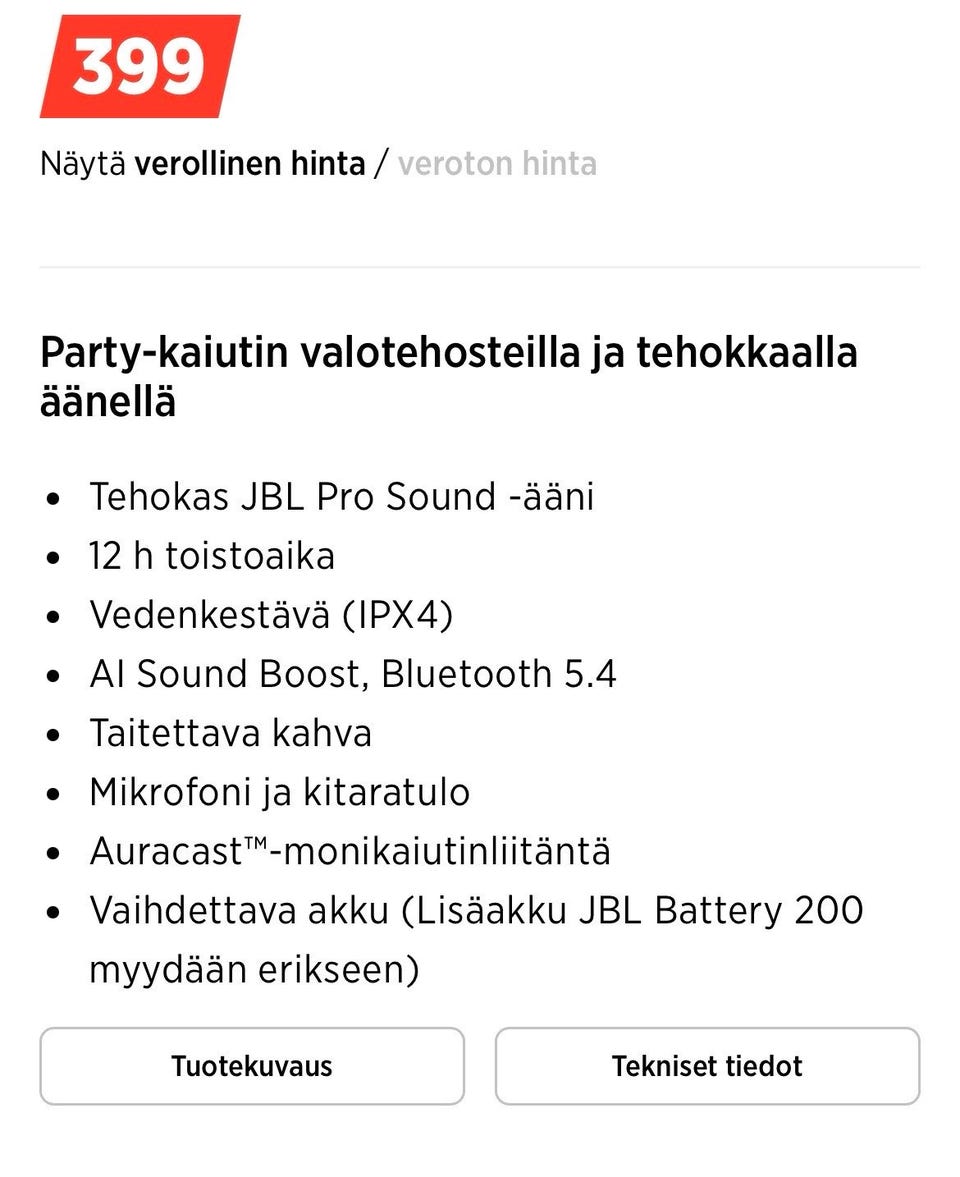Expand the Tekniset tiedot section
Viewport: 960px width, 1177px height.
point(706,1066)
